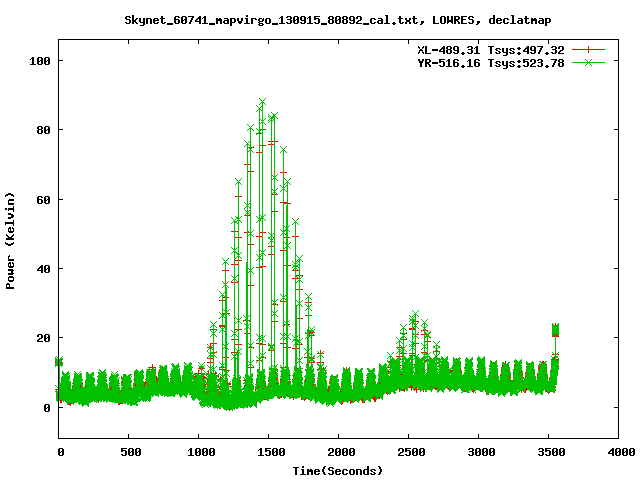Click the green line sample in the legend
Screen dimensions: 640x480
(588, 62)
